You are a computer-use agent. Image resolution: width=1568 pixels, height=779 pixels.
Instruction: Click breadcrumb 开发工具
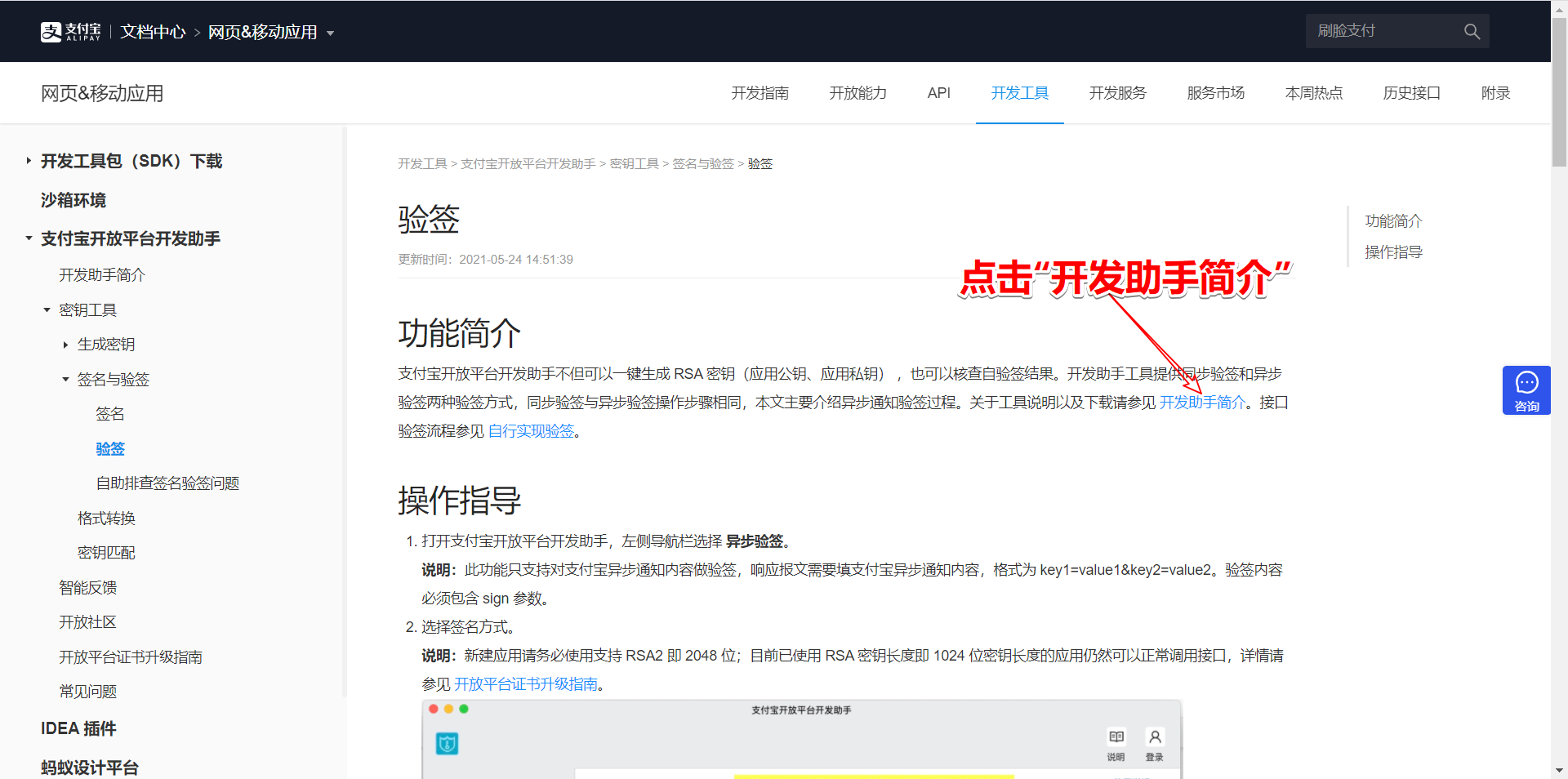(422, 164)
